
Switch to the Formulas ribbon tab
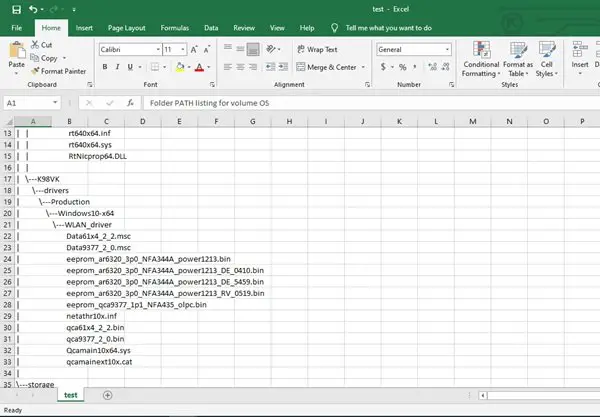click(x=174, y=28)
